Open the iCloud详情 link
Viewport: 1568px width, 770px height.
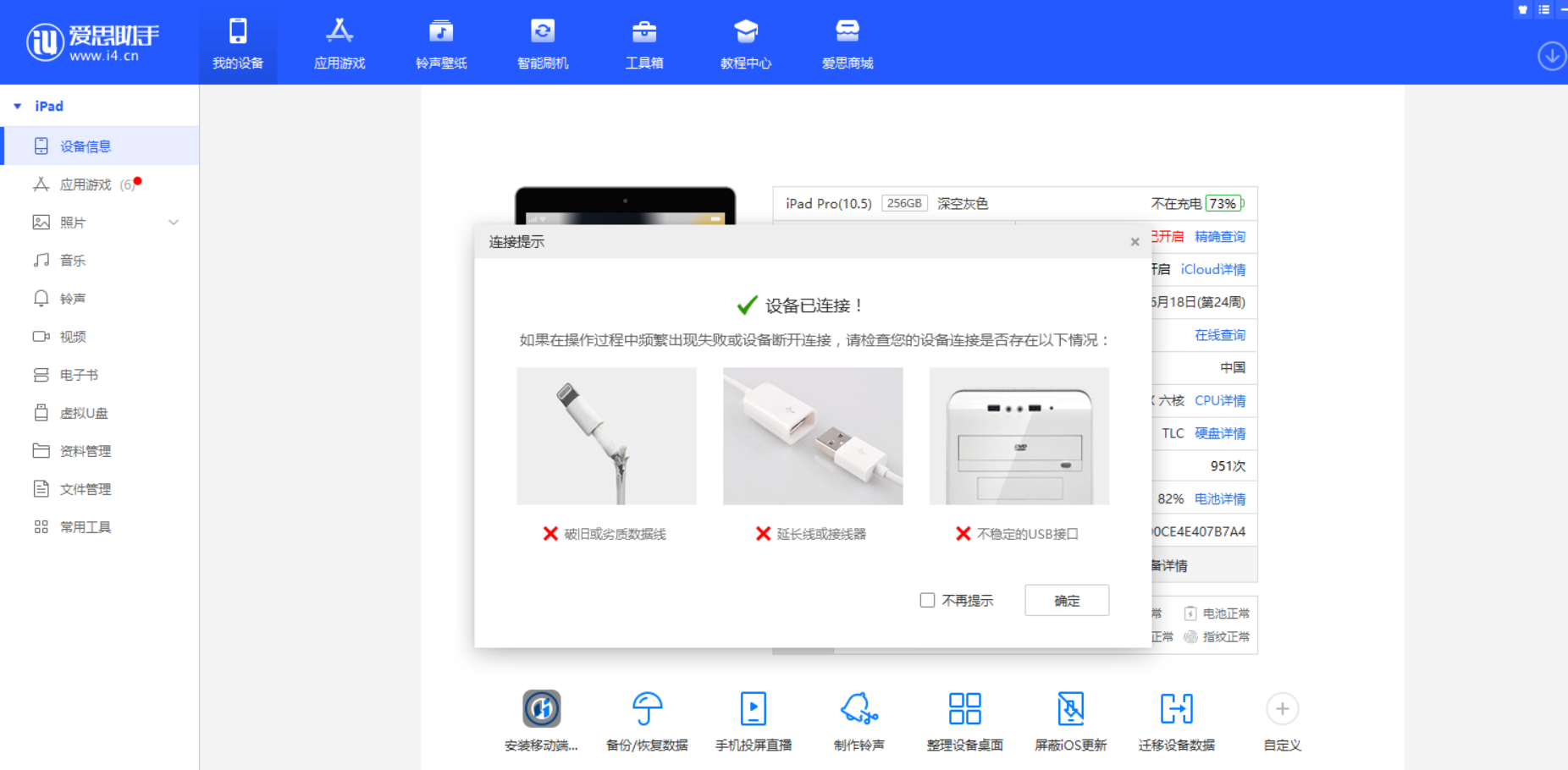tap(1213, 269)
